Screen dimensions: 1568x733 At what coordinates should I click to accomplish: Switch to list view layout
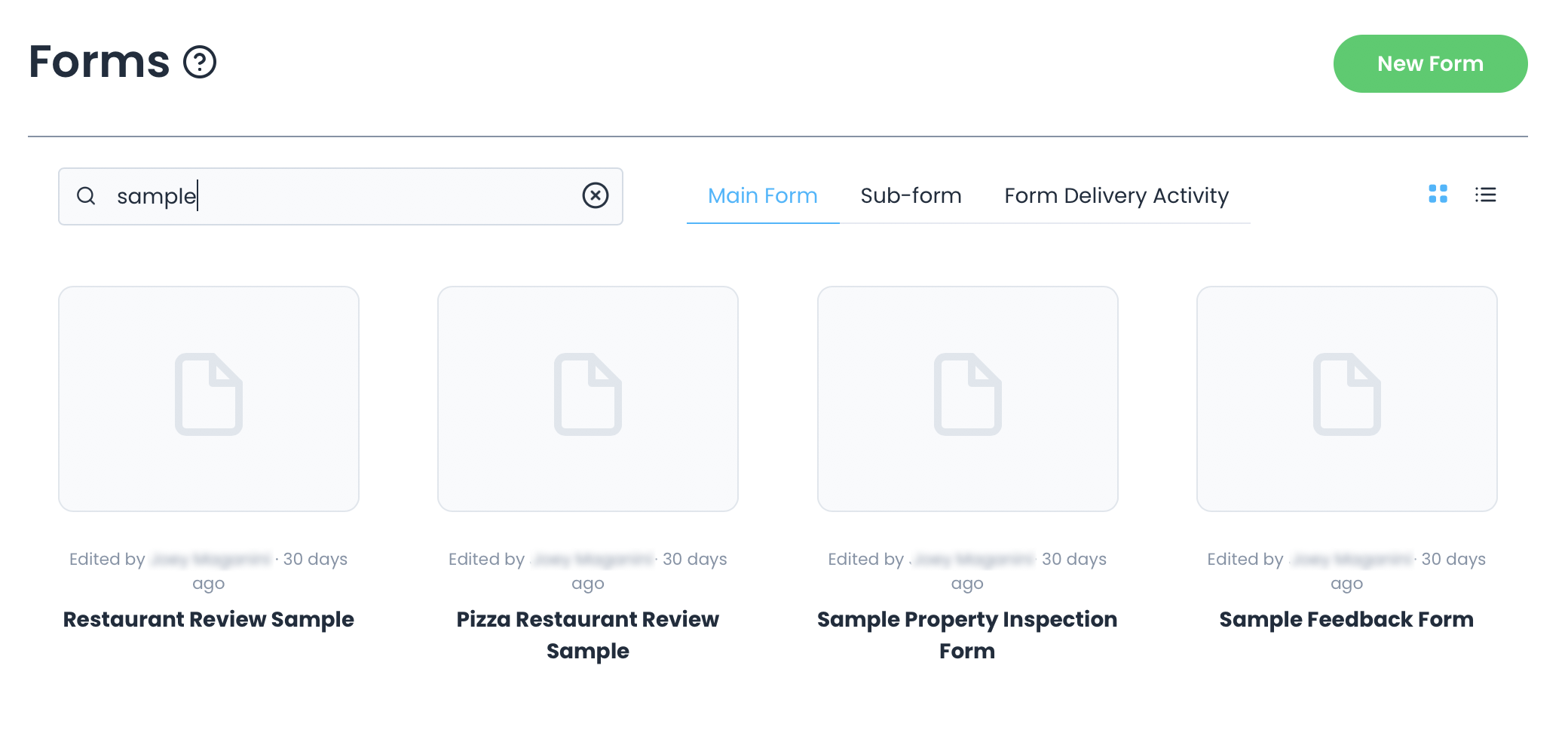click(x=1485, y=195)
